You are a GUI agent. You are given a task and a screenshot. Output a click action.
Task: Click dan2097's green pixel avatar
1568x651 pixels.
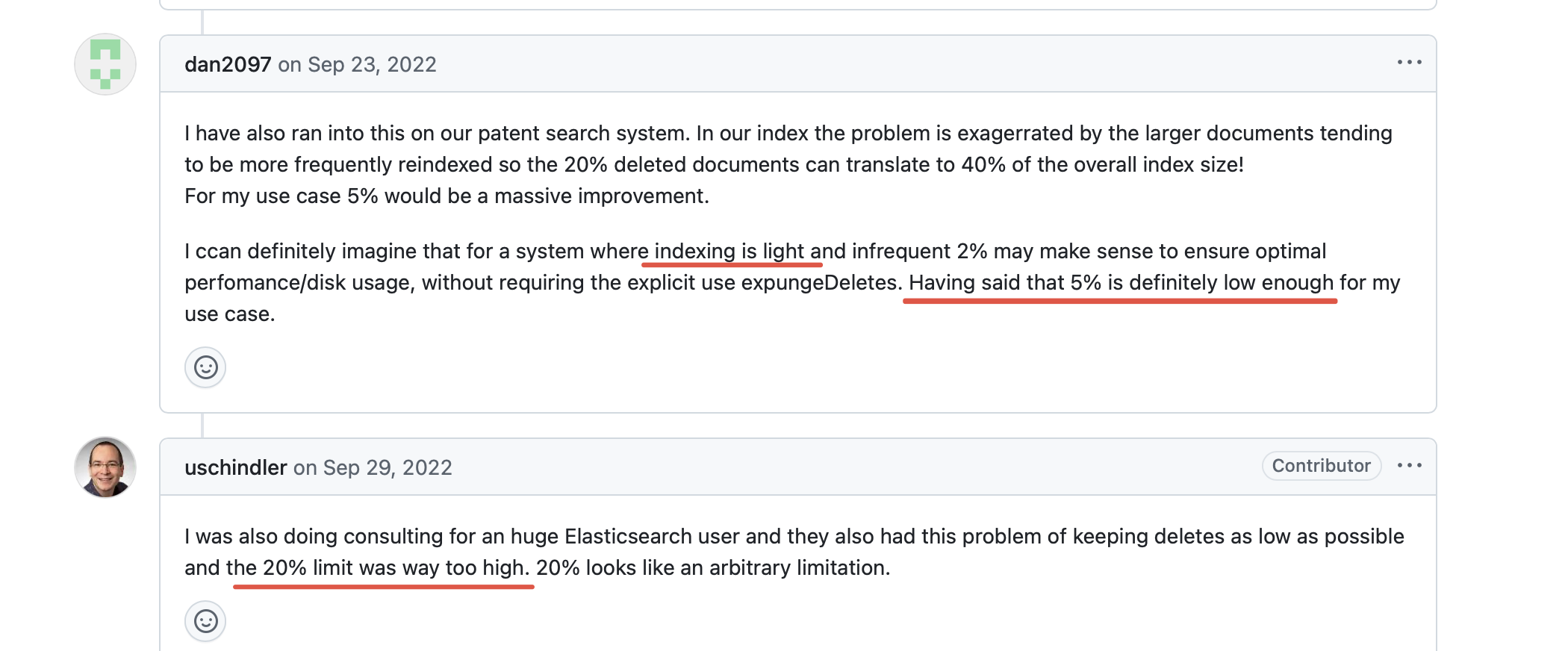[105, 64]
